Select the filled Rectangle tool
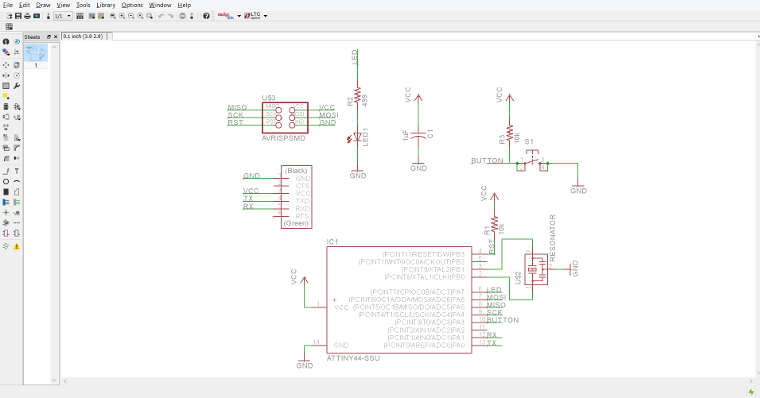Image resolution: width=760 pixels, height=398 pixels. [x=6, y=192]
